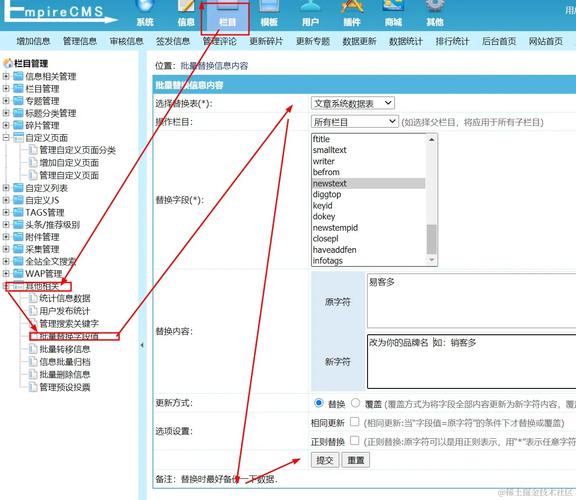Select ftitle in the field list
Viewport: 576px width, 500px height.
coord(368,139)
